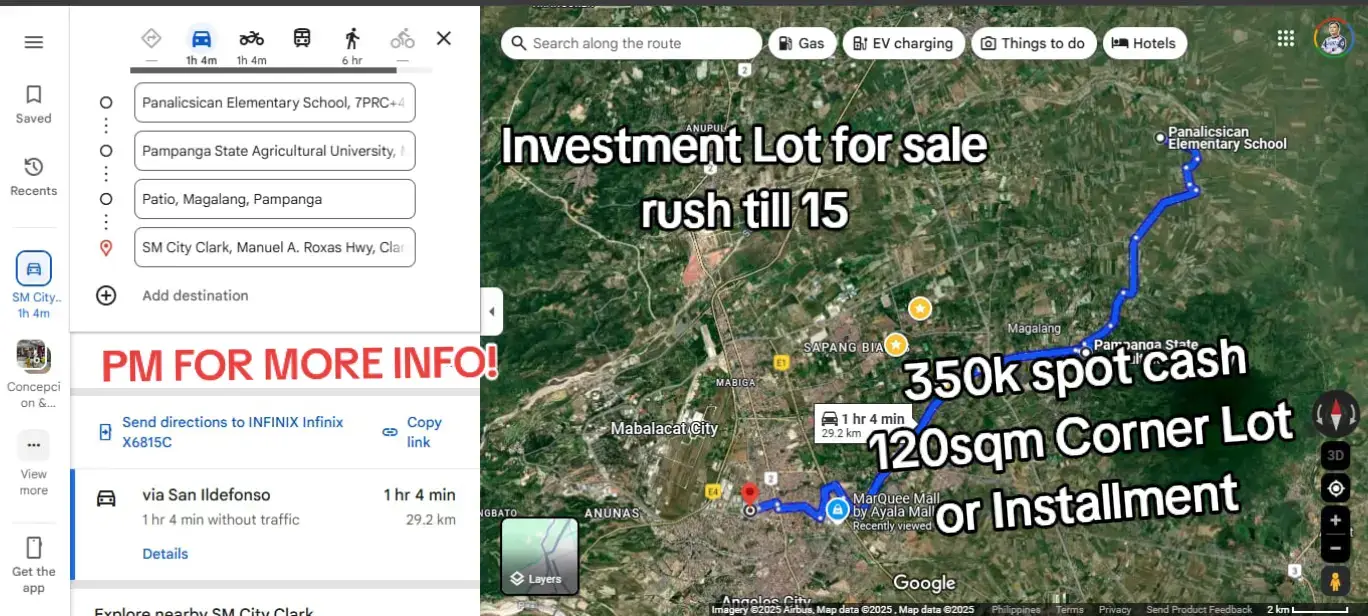1368x616 pixels.
Task: Click Panalicsican Elementary School map label
Action: 1227,137
